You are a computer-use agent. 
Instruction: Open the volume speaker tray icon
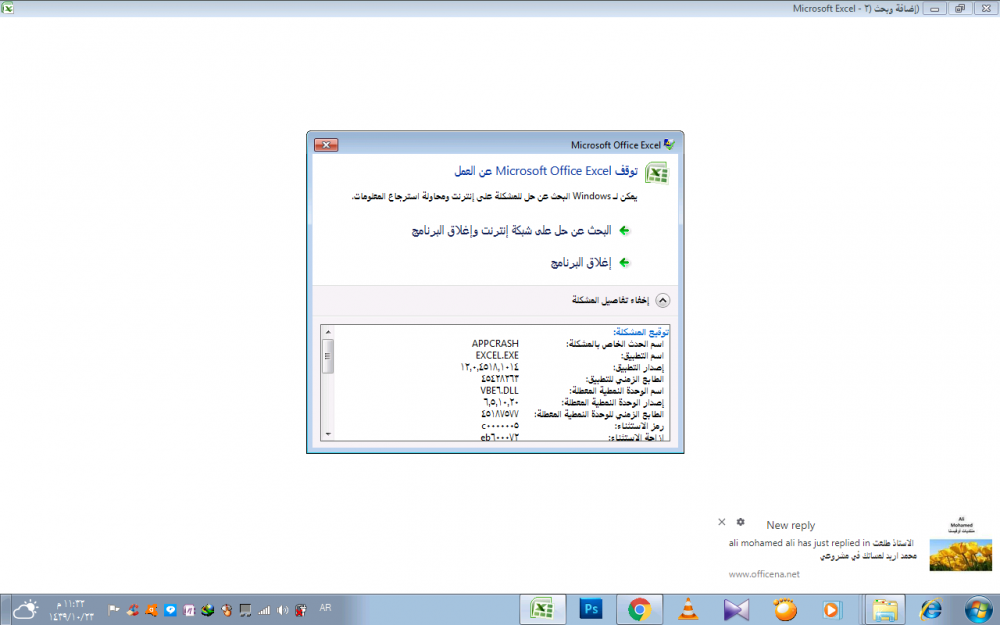click(x=283, y=610)
